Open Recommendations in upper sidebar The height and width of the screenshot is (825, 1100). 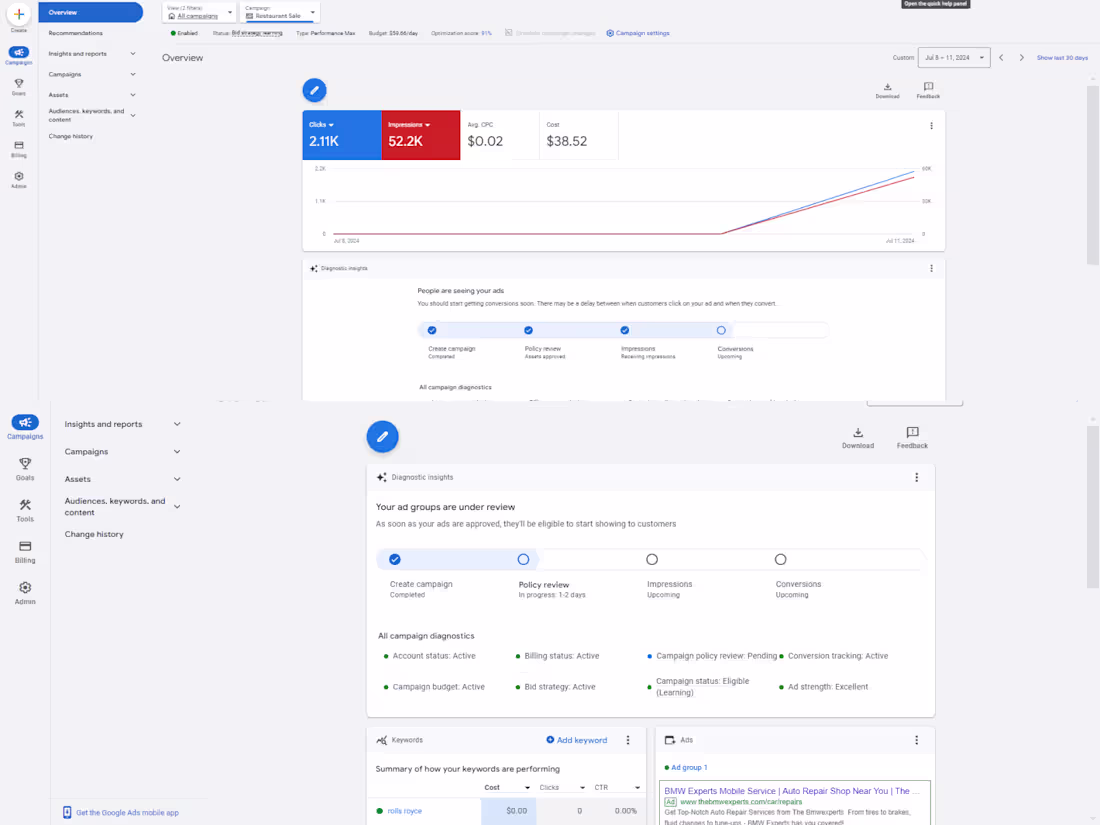(x=75, y=33)
